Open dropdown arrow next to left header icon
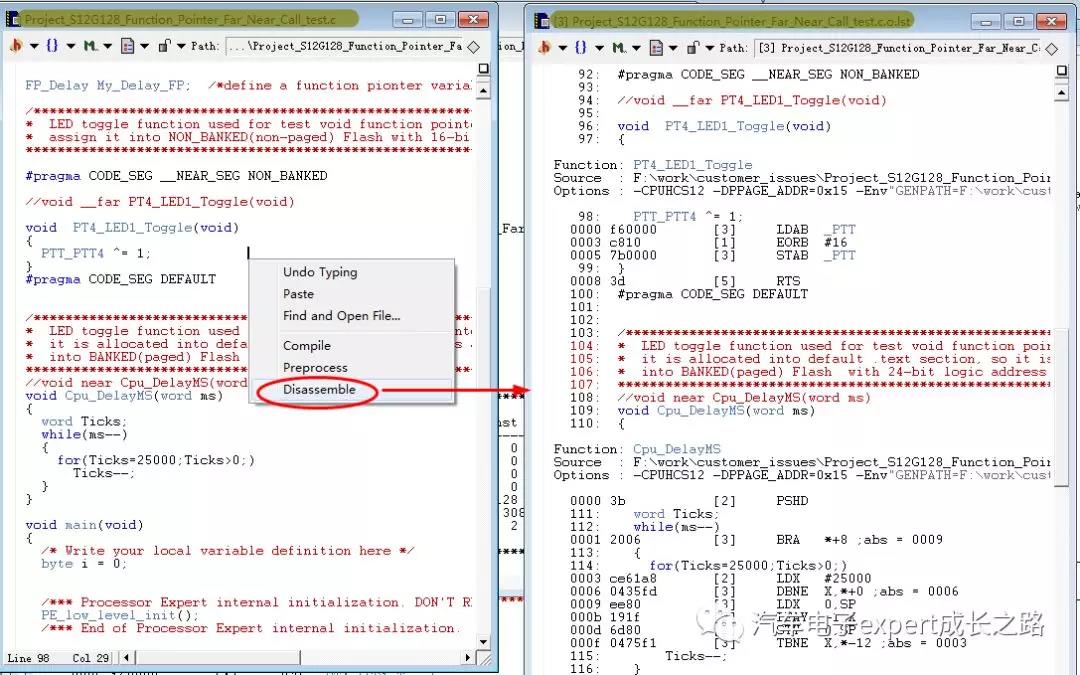Viewport: 1080px width, 675px height. pyautogui.click(x=33, y=46)
